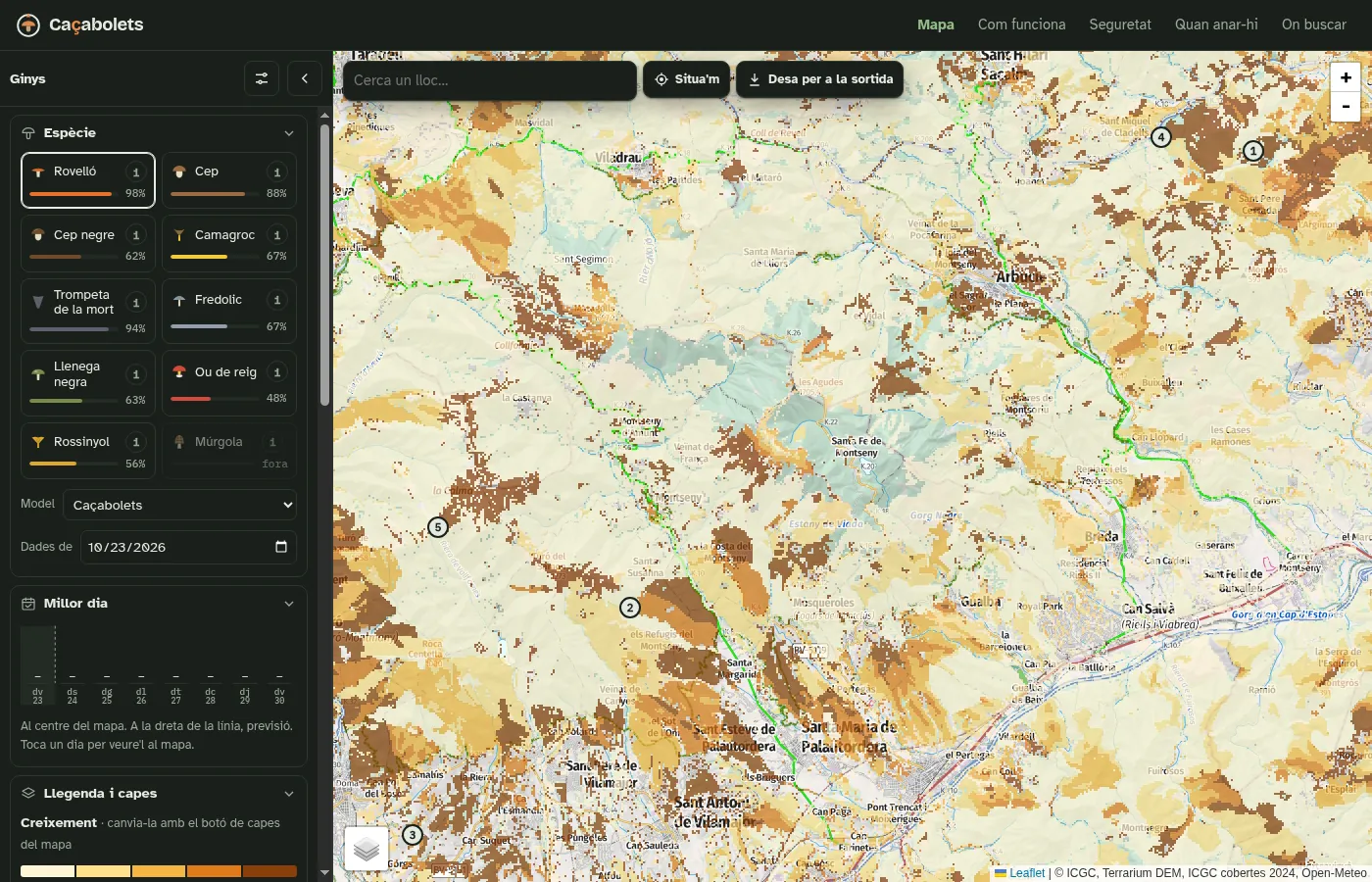Collapse the Millor dia section chevron
This screenshot has height=882, width=1372.
click(x=289, y=604)
